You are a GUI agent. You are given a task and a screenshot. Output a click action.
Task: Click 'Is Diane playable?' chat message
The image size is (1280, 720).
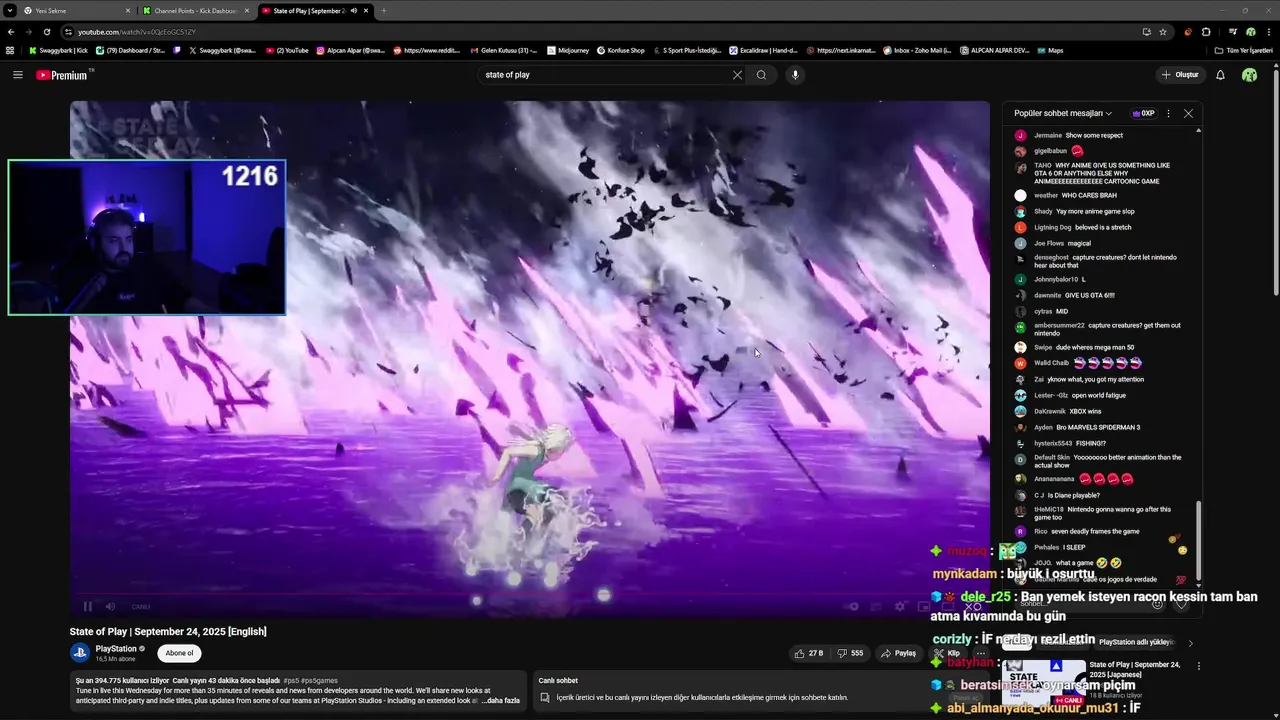coord(1074,495)
